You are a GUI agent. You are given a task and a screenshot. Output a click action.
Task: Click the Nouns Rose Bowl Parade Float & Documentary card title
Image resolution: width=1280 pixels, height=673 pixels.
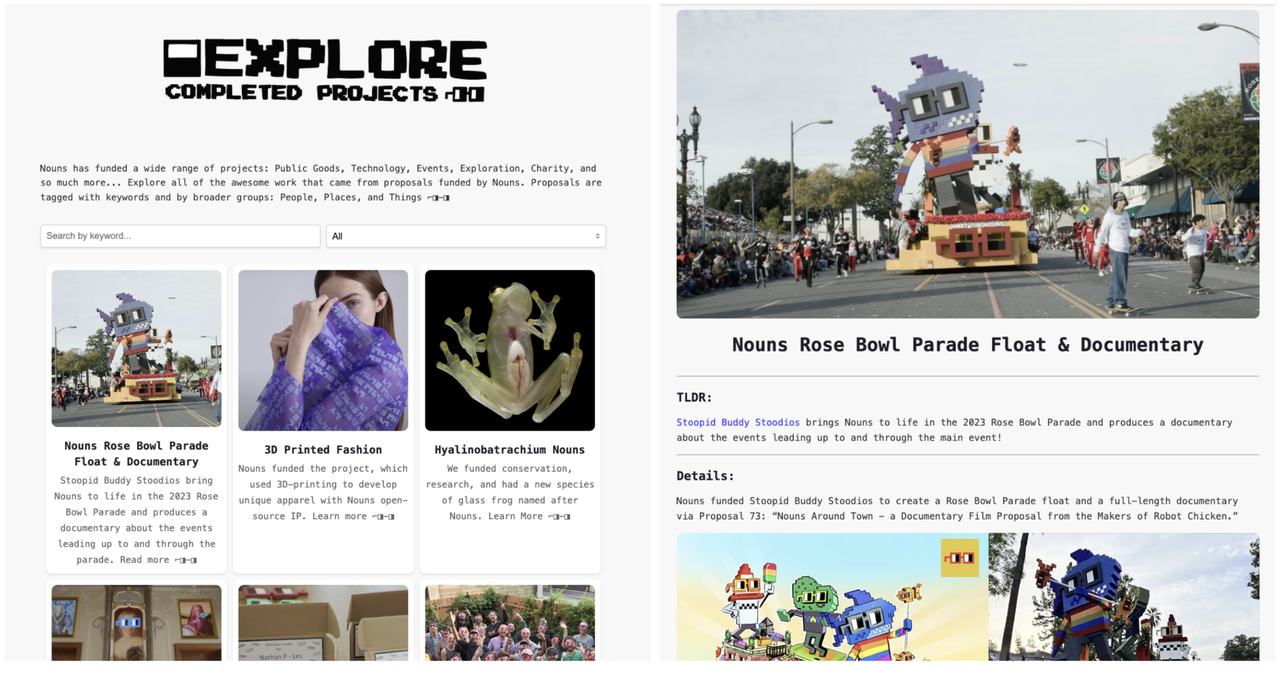tap(136, 454)
